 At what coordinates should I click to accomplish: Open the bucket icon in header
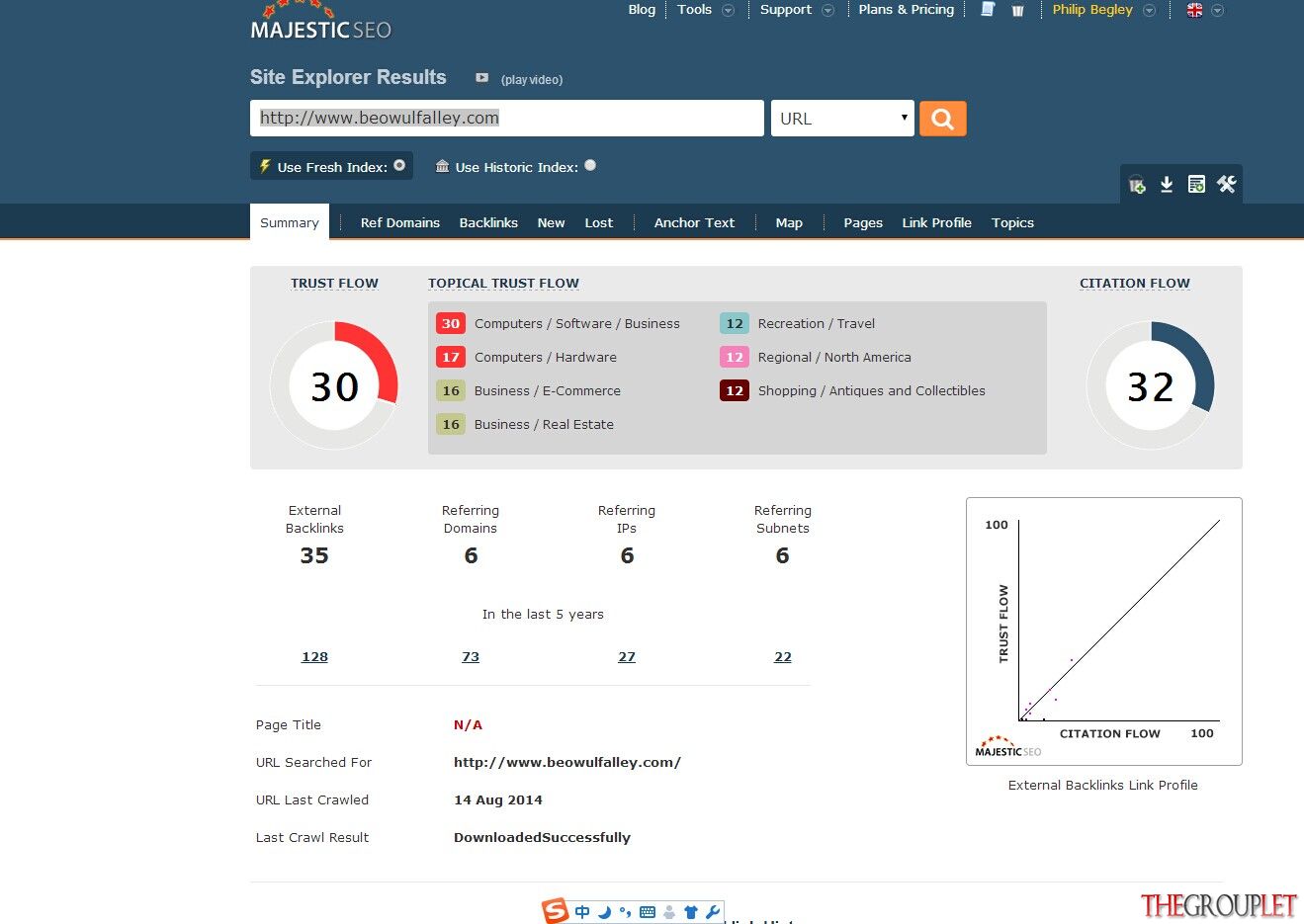pyautogui.click(x=1017, y=11)
